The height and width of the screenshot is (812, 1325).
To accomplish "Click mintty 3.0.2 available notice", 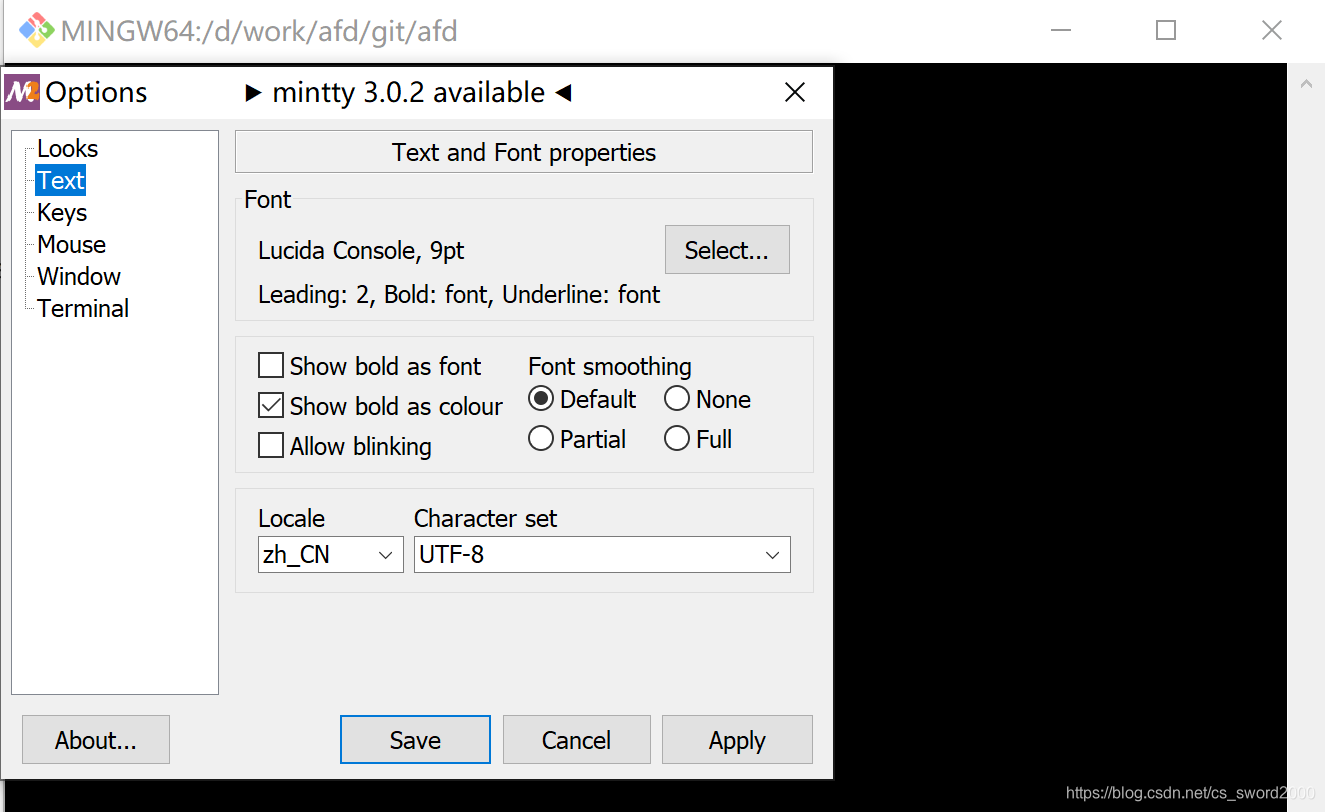I will point(408,93).
